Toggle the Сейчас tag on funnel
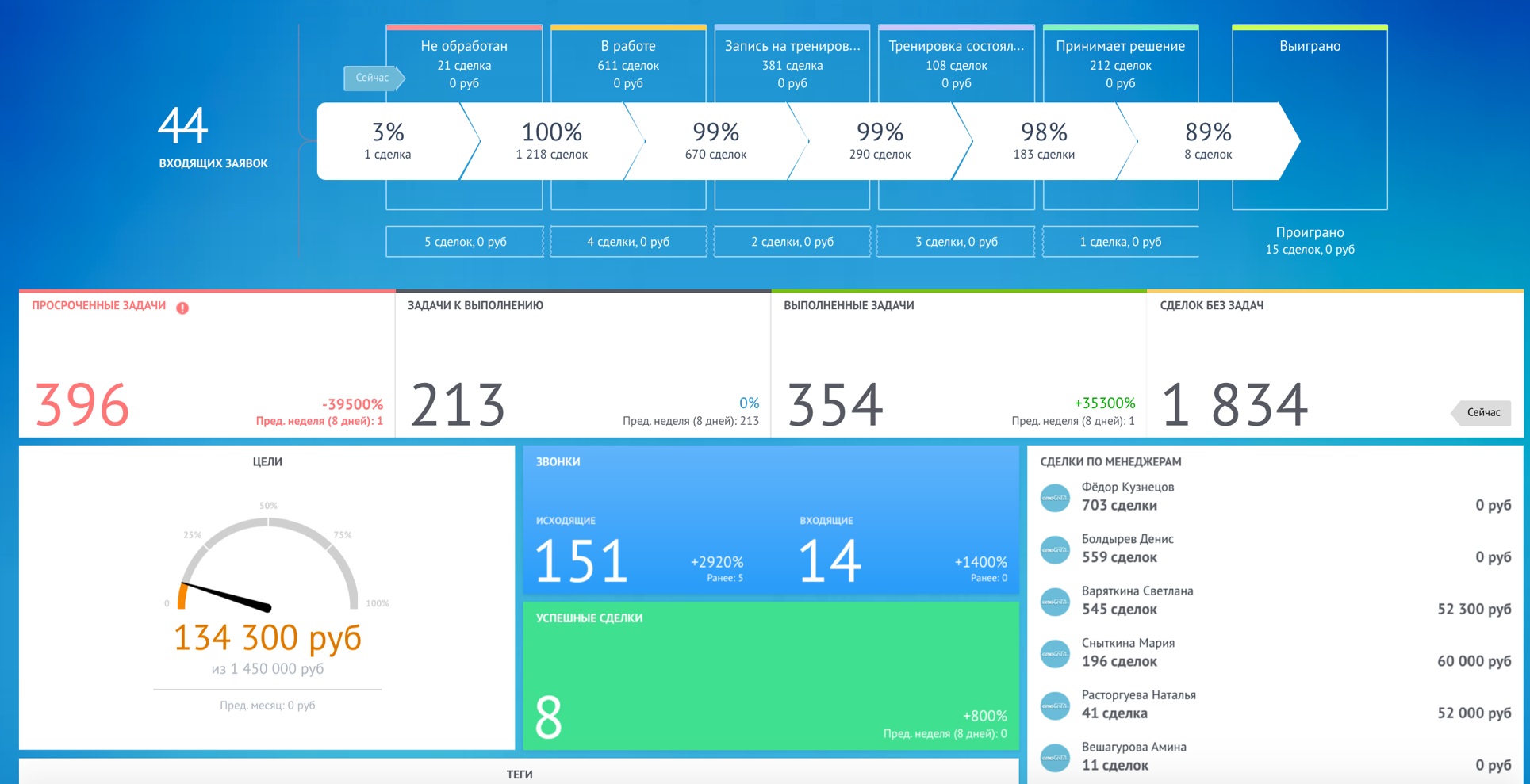 coord(374,78)
